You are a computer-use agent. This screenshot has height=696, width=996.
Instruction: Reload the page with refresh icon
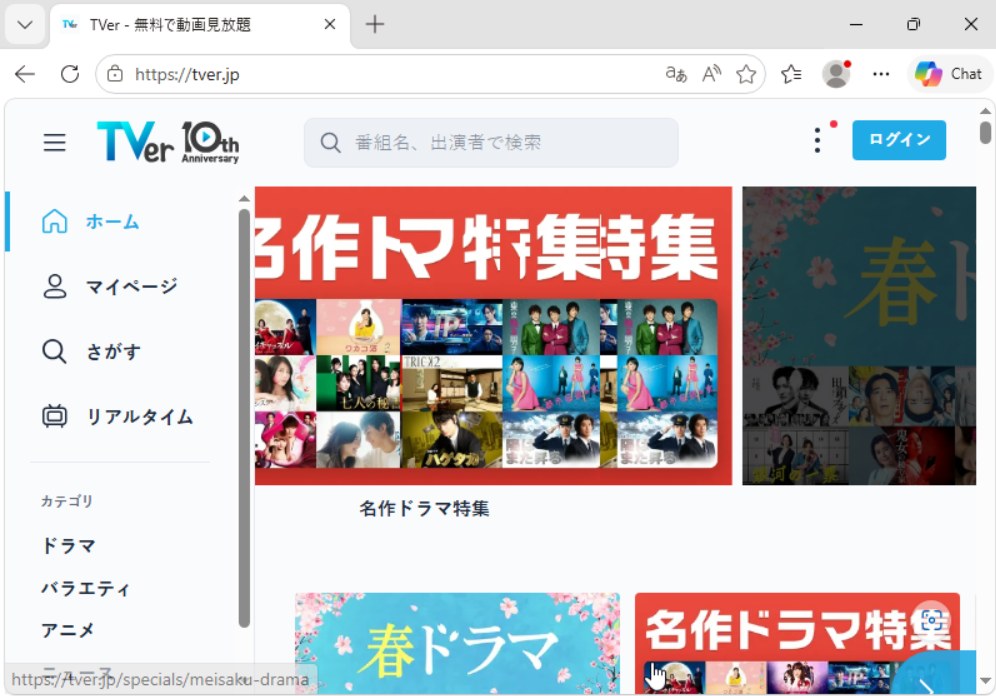click(70, 74)
